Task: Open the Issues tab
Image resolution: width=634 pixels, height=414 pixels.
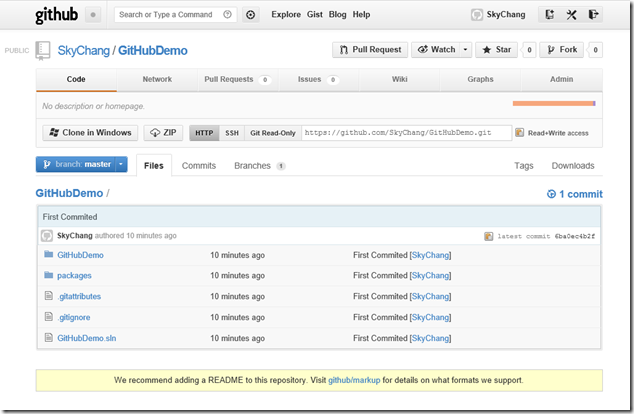Action: 319,80
